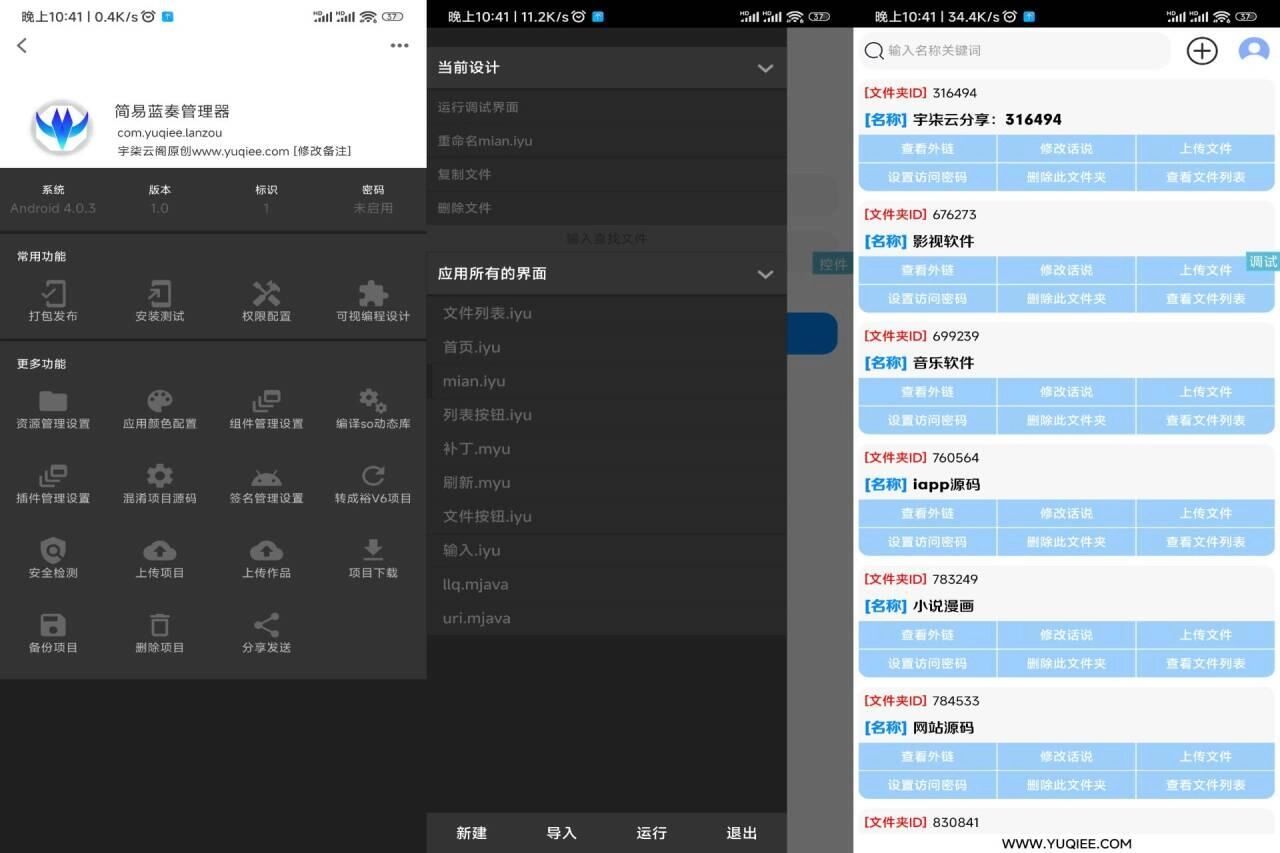This screenshot has width=1280, height=853.
Task: Click 查看外链 for 影视软件 folder
Action: [927, 269]
